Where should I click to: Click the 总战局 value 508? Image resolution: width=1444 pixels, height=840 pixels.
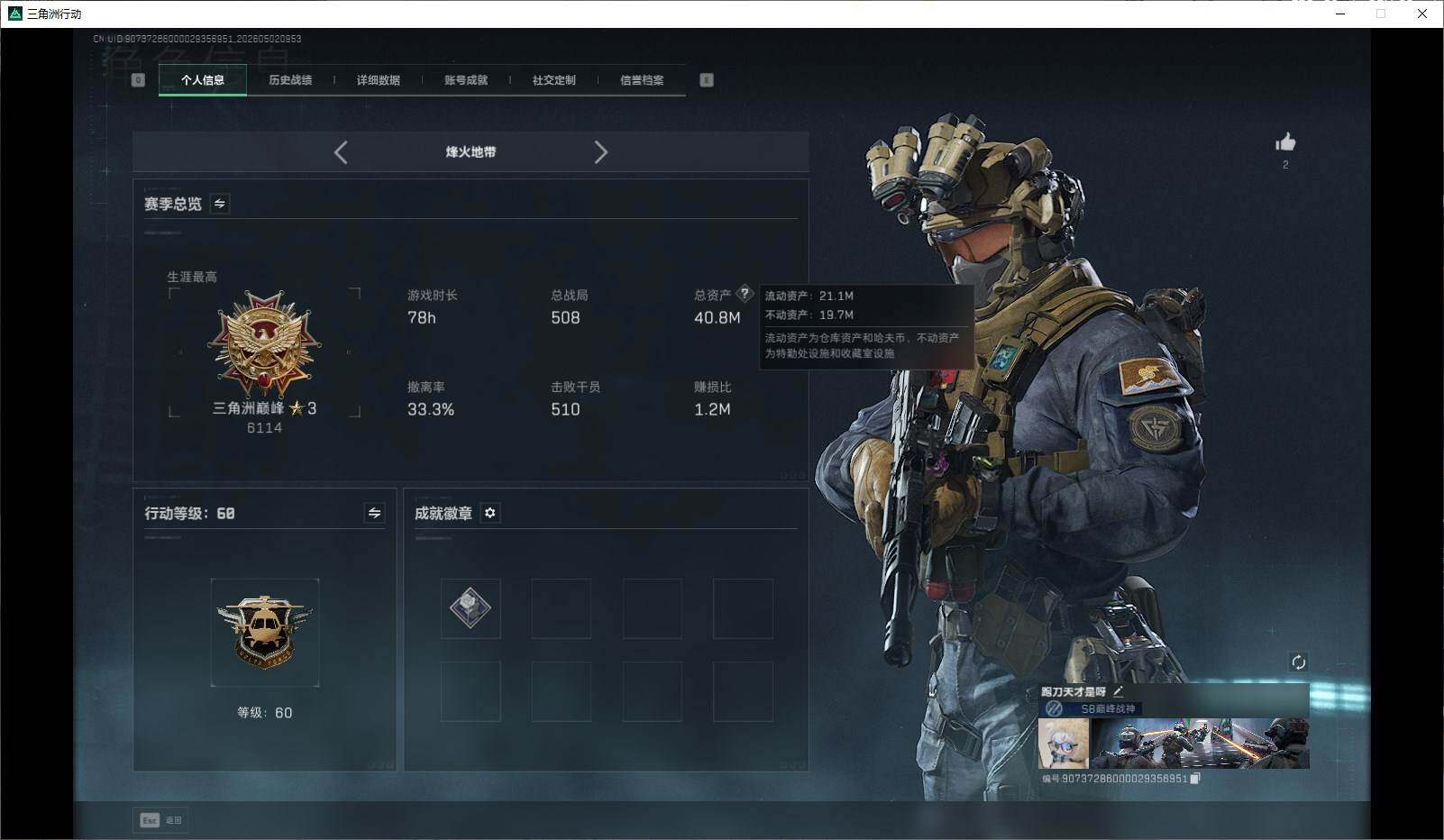565,318
